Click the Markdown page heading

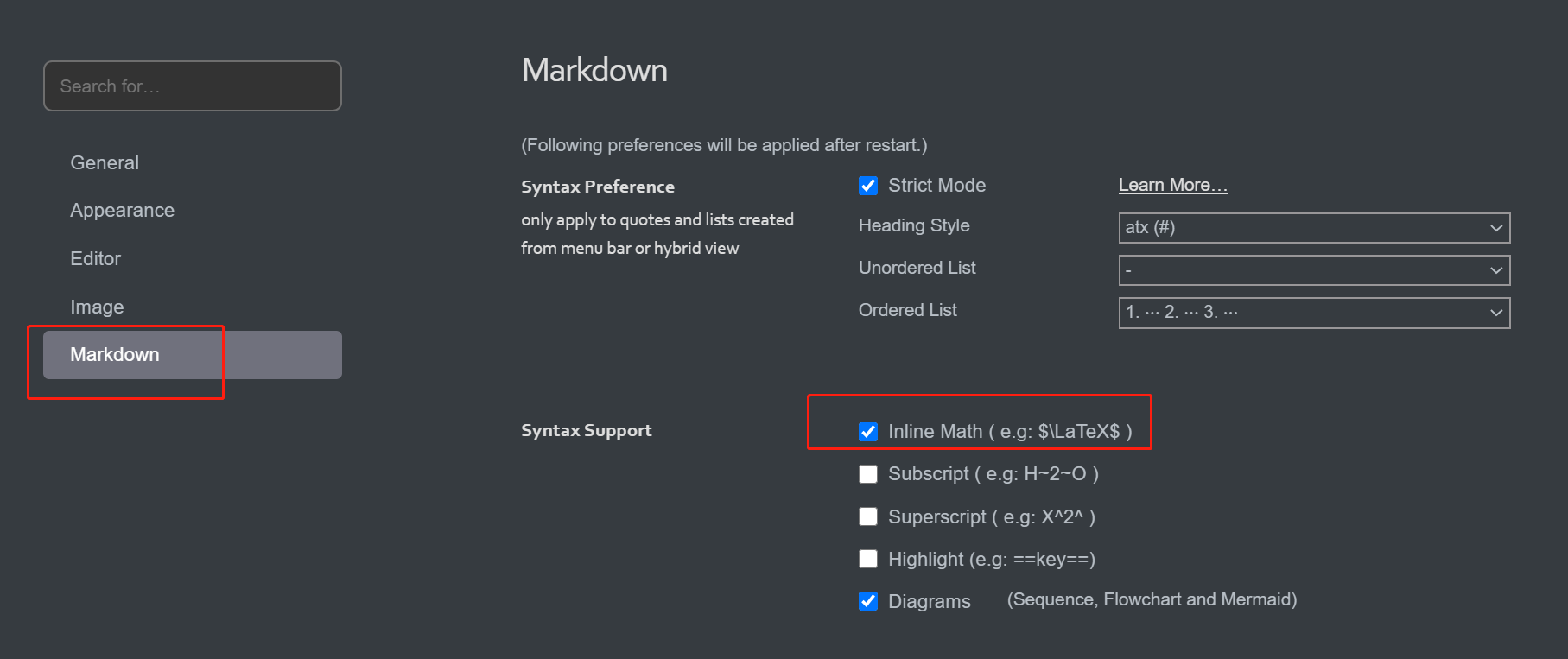pyautogui.click(x=594, y=70)
